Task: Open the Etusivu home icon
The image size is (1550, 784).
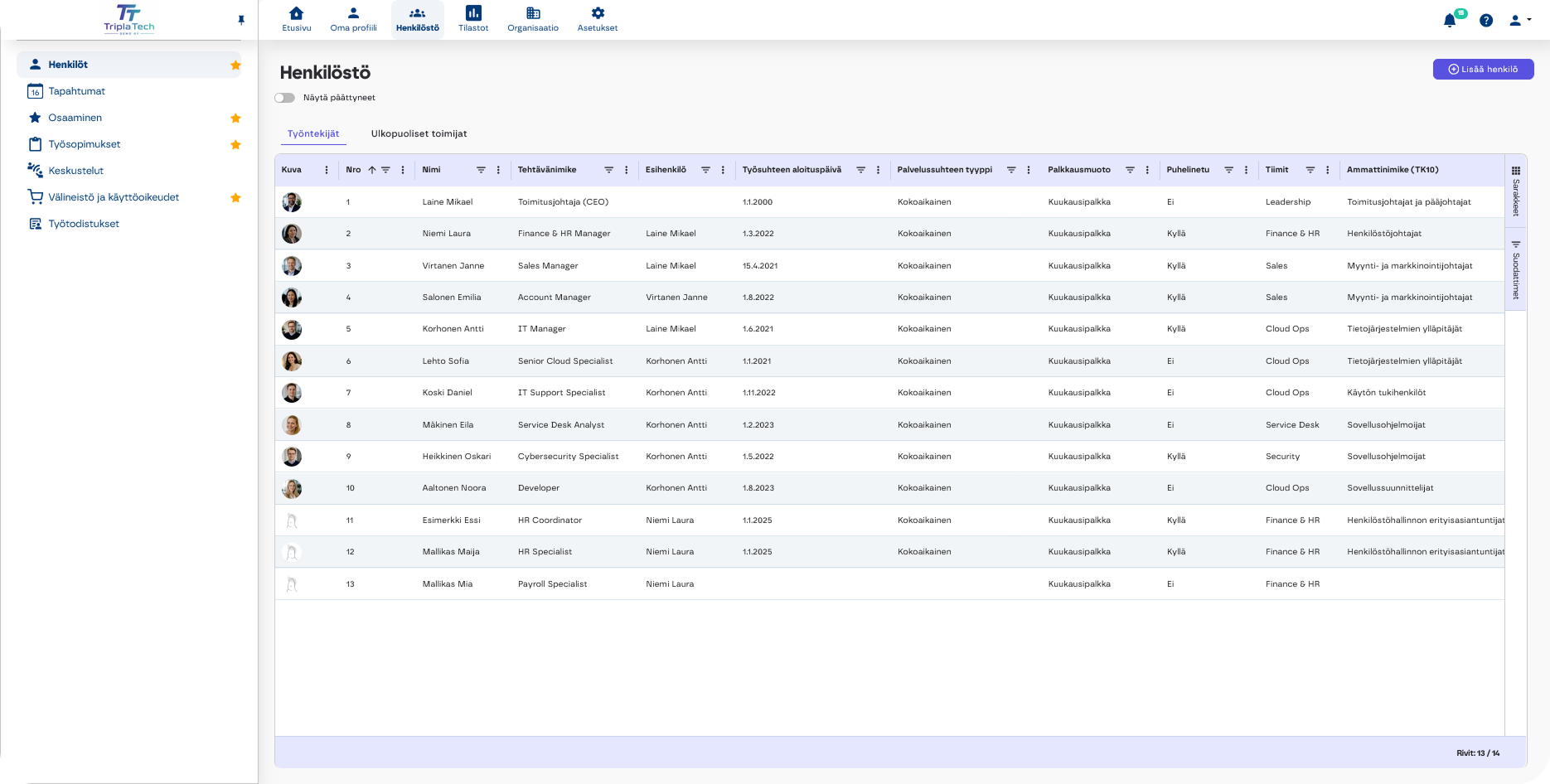Action: pyautogui.click(x=296, y=13)
